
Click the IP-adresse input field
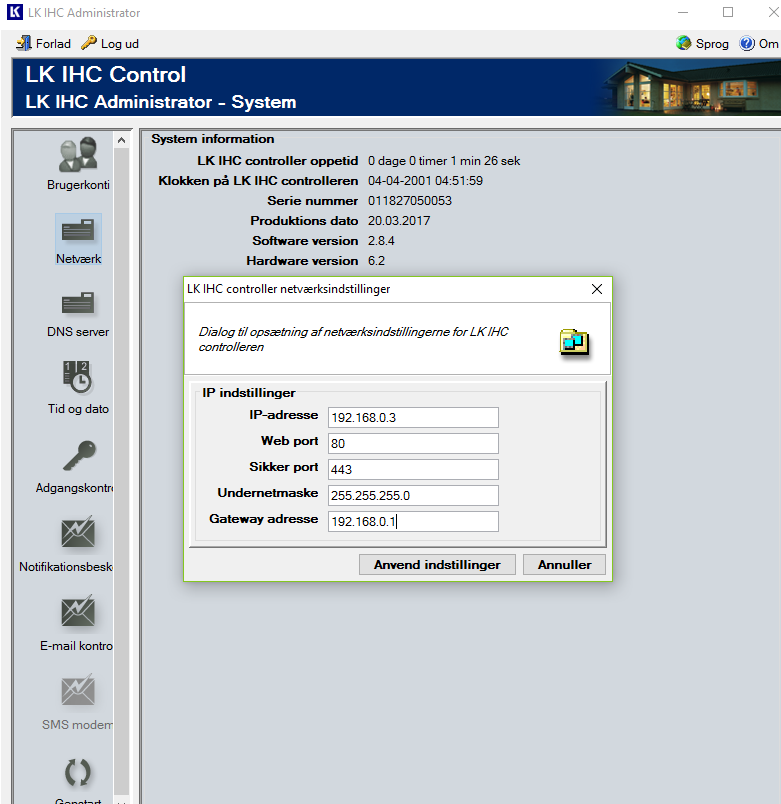click(x=412, y=417)
